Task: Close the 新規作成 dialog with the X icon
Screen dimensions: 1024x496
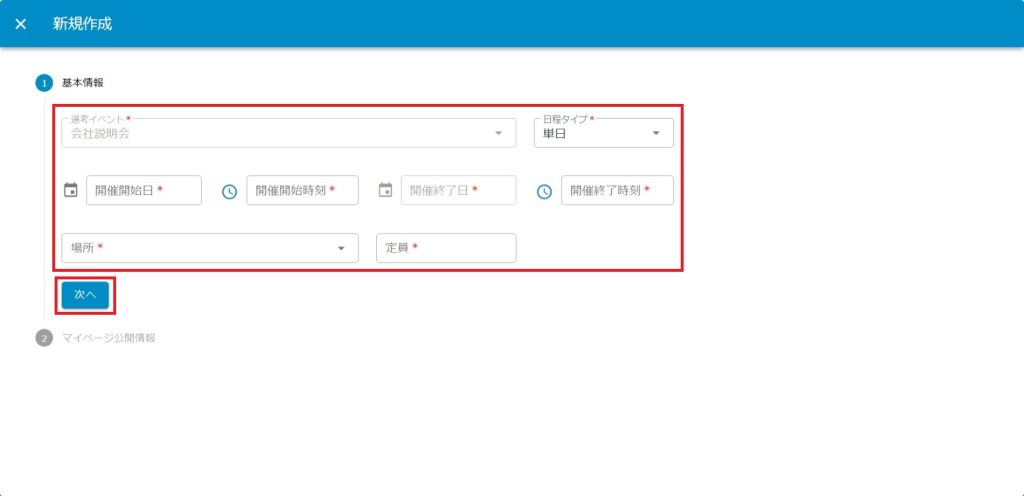Action: pos(21,24)
